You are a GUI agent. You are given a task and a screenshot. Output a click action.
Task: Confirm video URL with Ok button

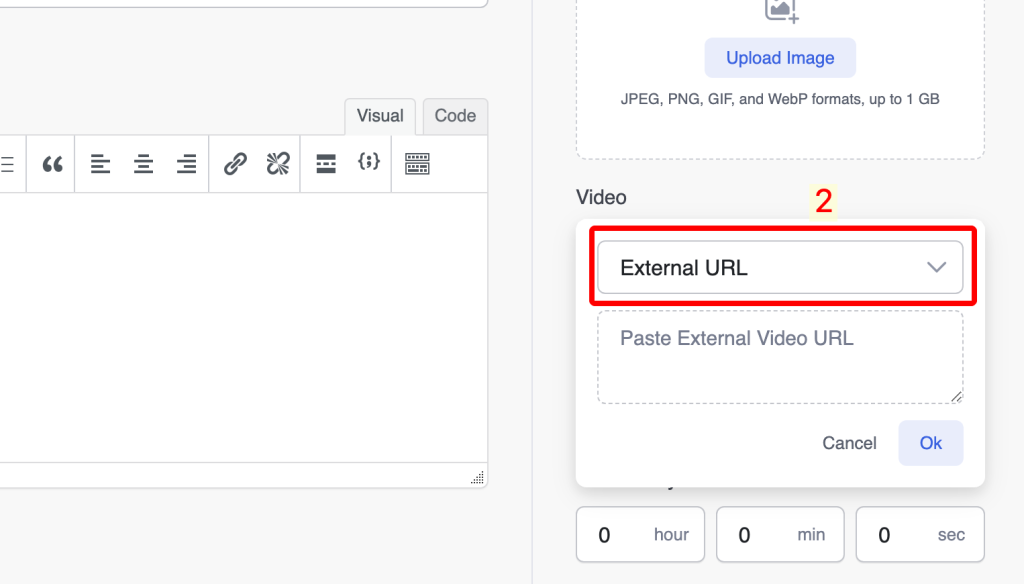(x=930, y=443)
